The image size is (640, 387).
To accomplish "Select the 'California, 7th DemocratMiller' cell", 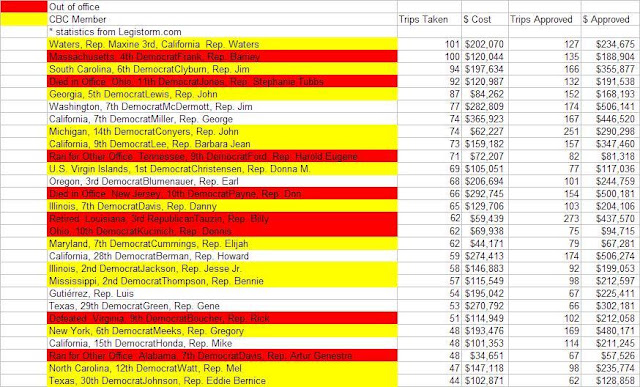I will point(222,119).
